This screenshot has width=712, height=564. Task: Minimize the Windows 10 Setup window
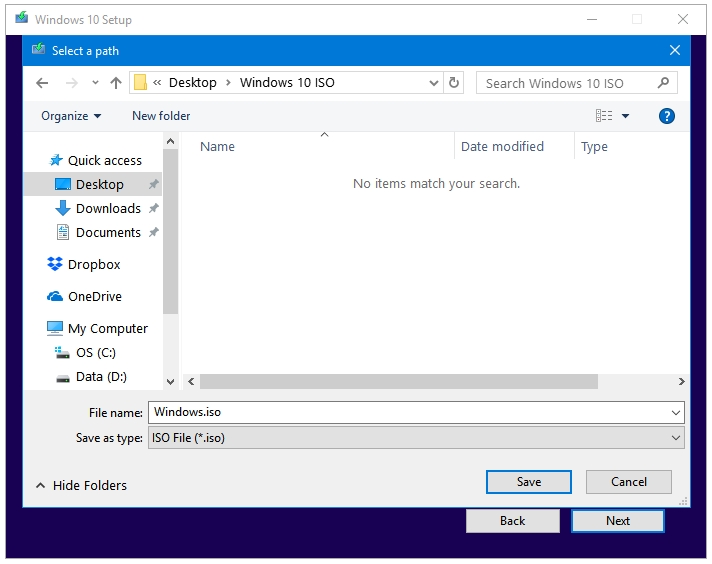[x=592, y=20]
